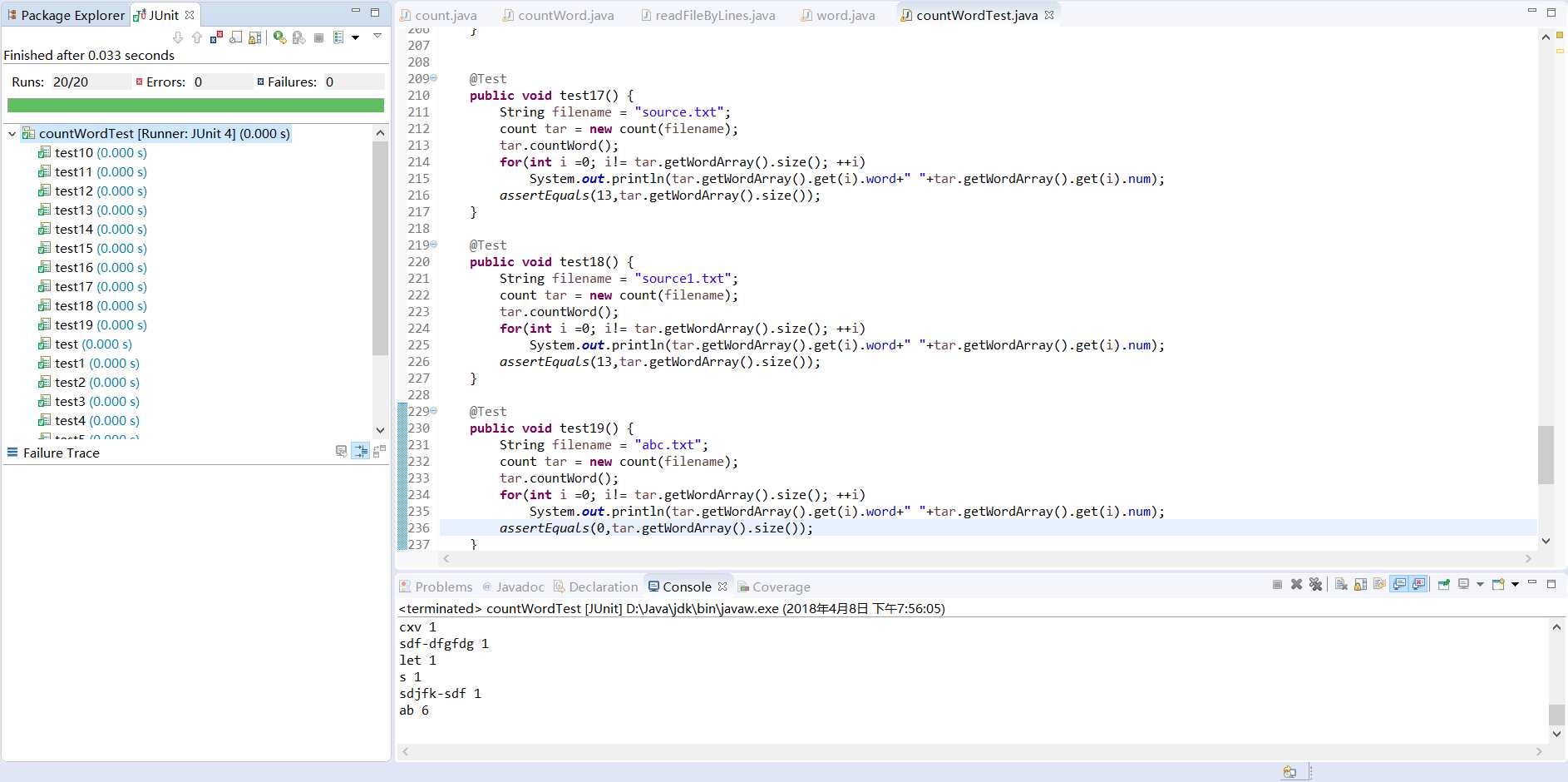1568x782 pixels.
Task: Remove all terminated launches from console
Action: [x=1315, y=585]
